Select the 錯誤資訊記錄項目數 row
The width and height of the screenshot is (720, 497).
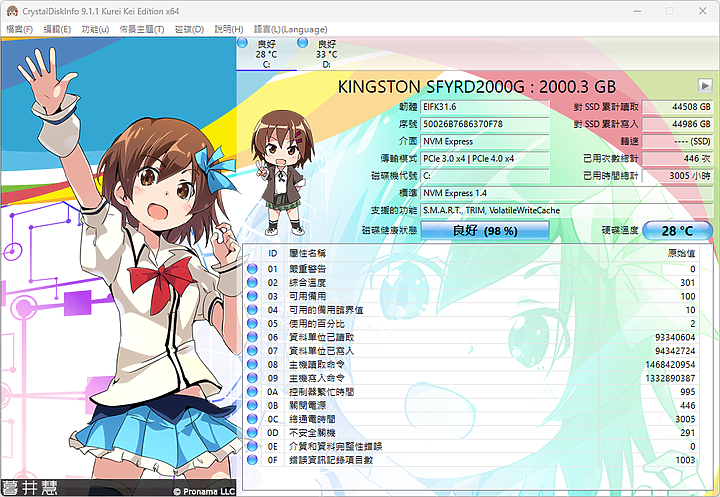(472, 460)
